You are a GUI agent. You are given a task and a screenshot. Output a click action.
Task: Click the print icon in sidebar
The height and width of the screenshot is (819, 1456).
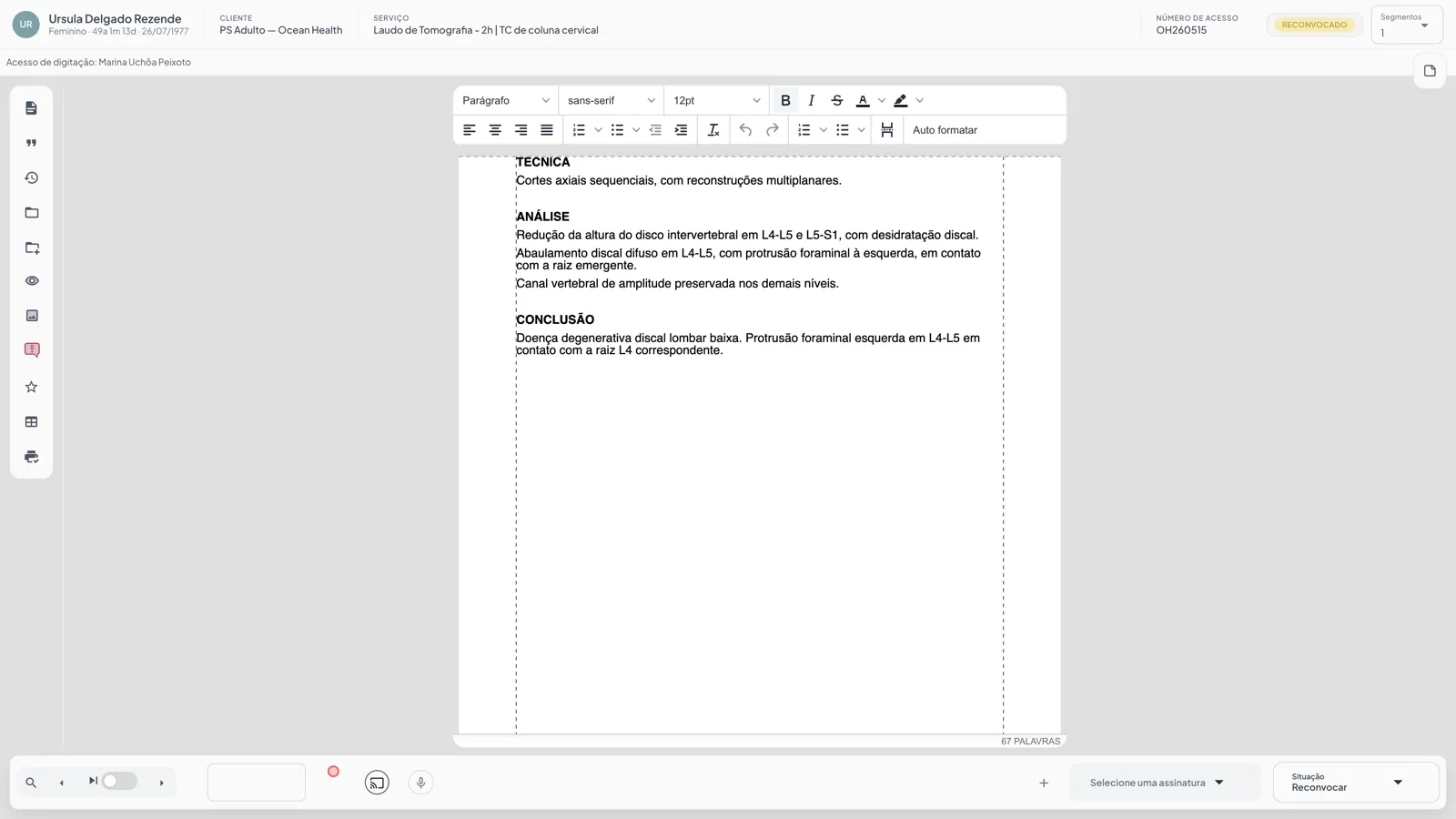[x=31, y=457]
